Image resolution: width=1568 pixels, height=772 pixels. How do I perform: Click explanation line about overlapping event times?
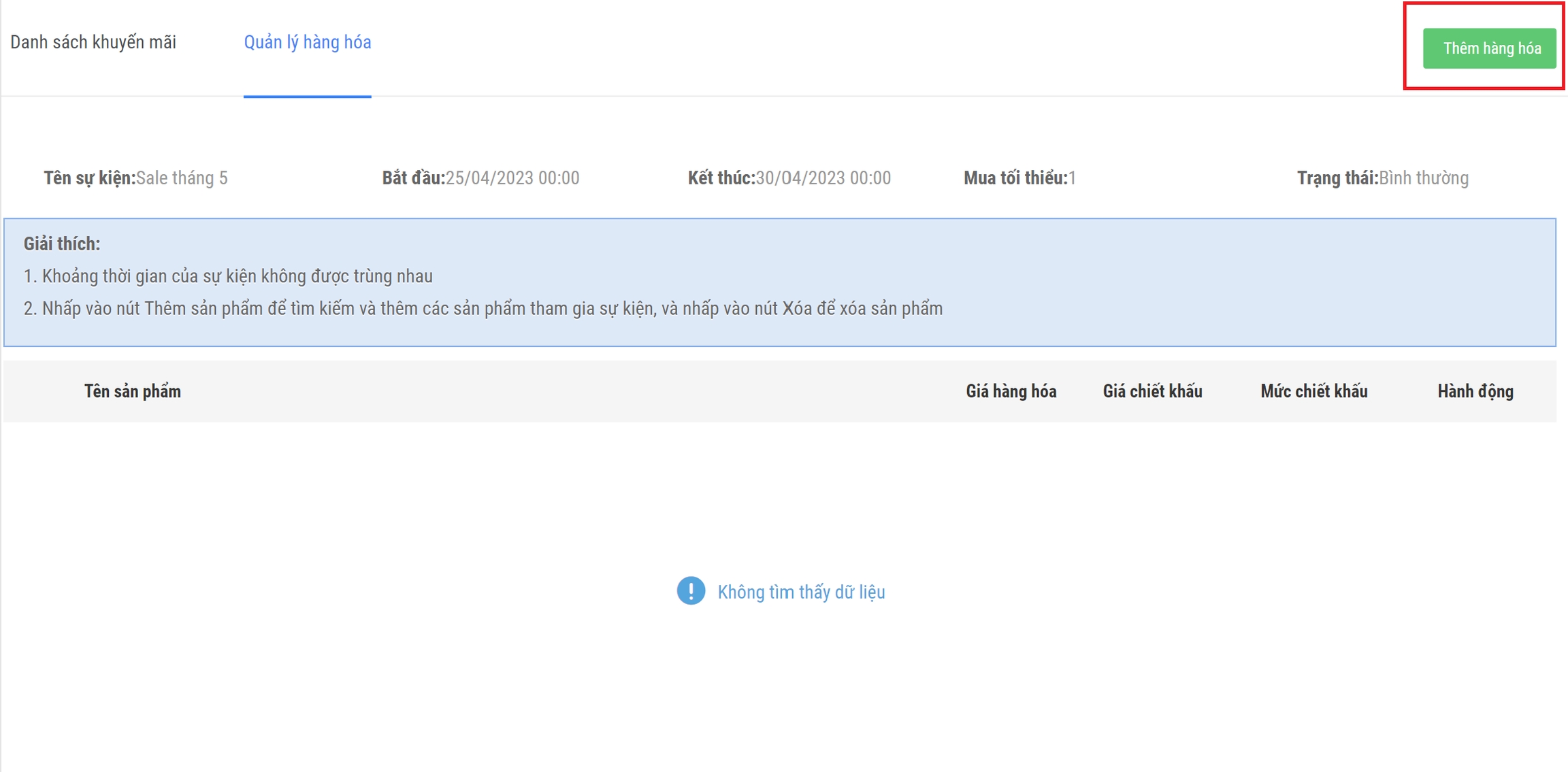pyautogui.click(x=228, y=277)
